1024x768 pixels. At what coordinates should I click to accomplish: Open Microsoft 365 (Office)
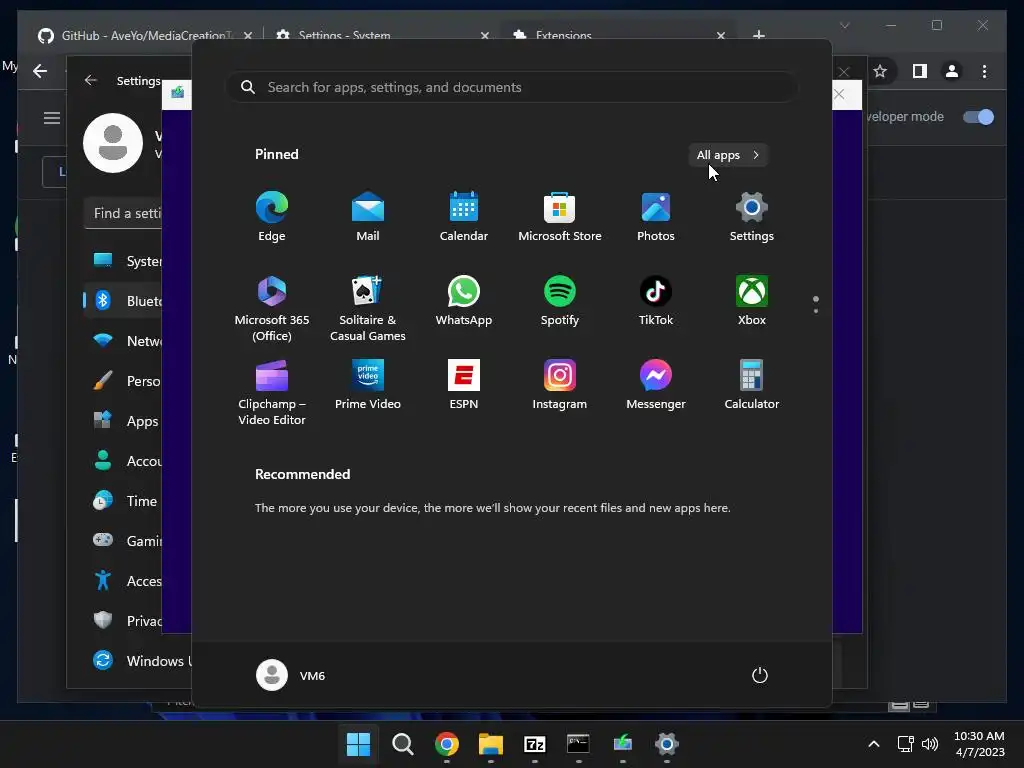pos(272,308)
